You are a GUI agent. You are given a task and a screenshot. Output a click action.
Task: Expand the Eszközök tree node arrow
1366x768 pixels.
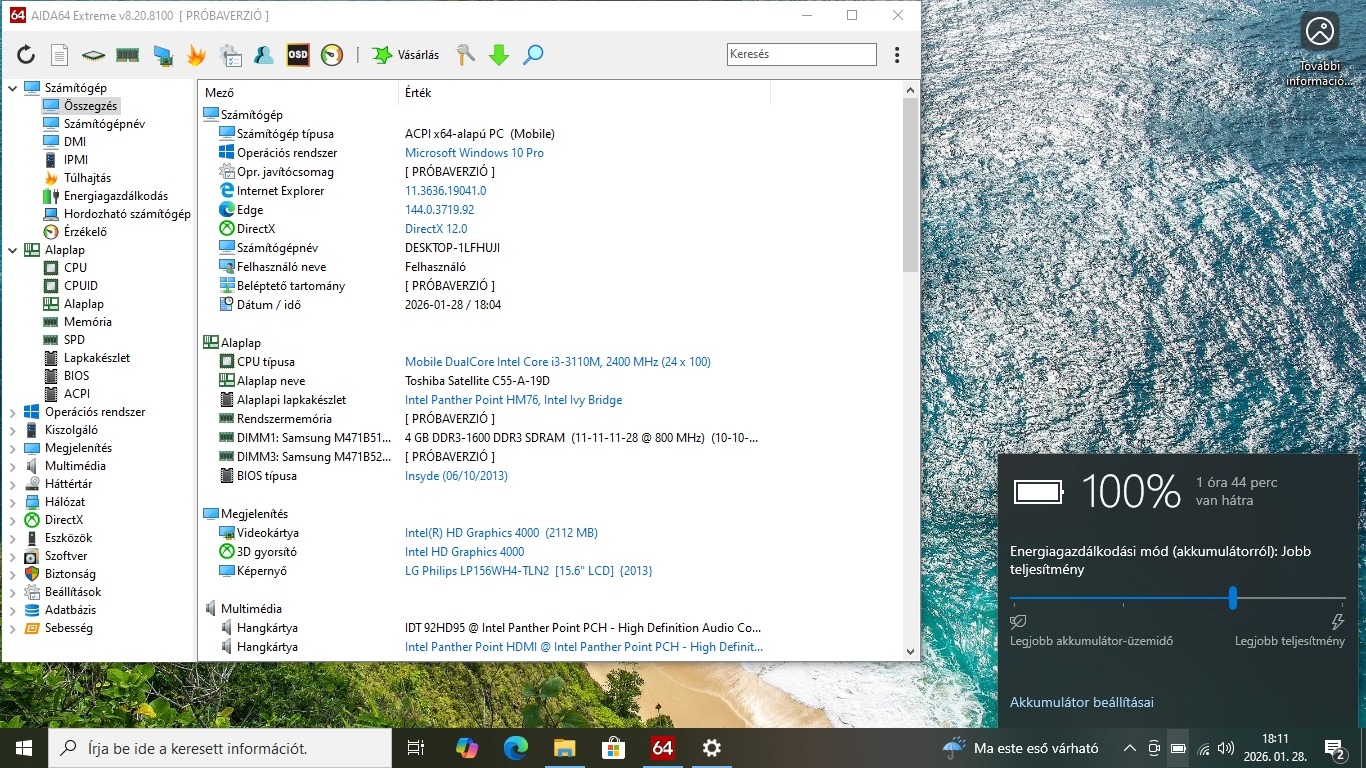click(x=13, y=538)
